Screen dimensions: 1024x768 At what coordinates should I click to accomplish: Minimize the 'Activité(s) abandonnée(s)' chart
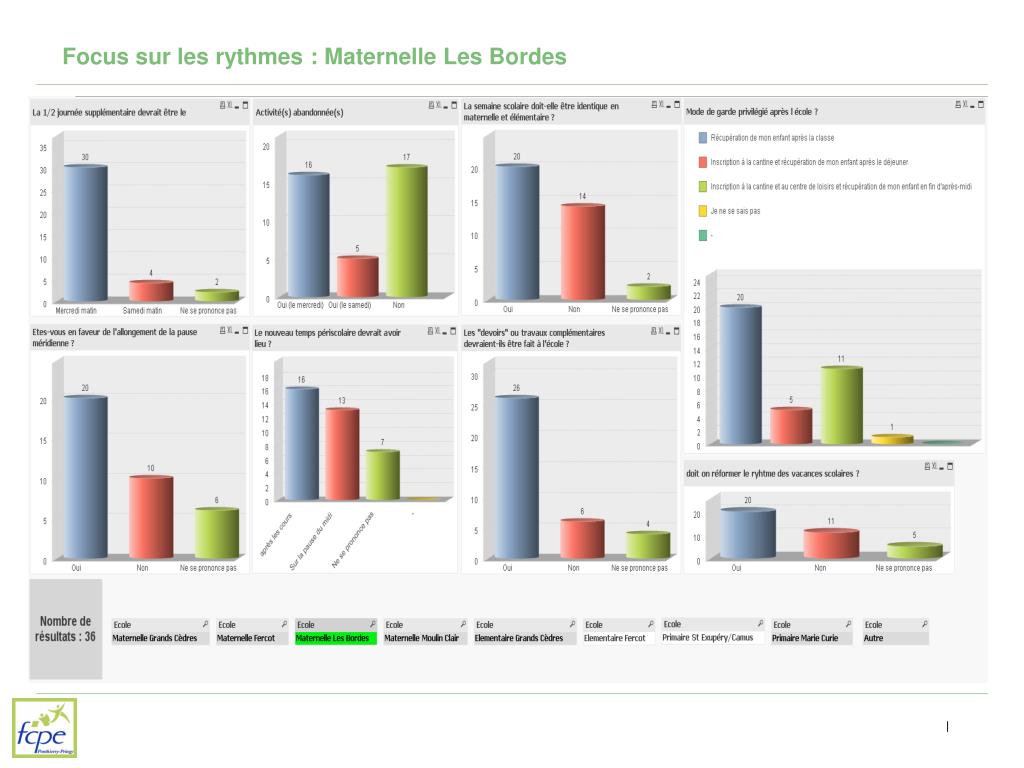446,105
